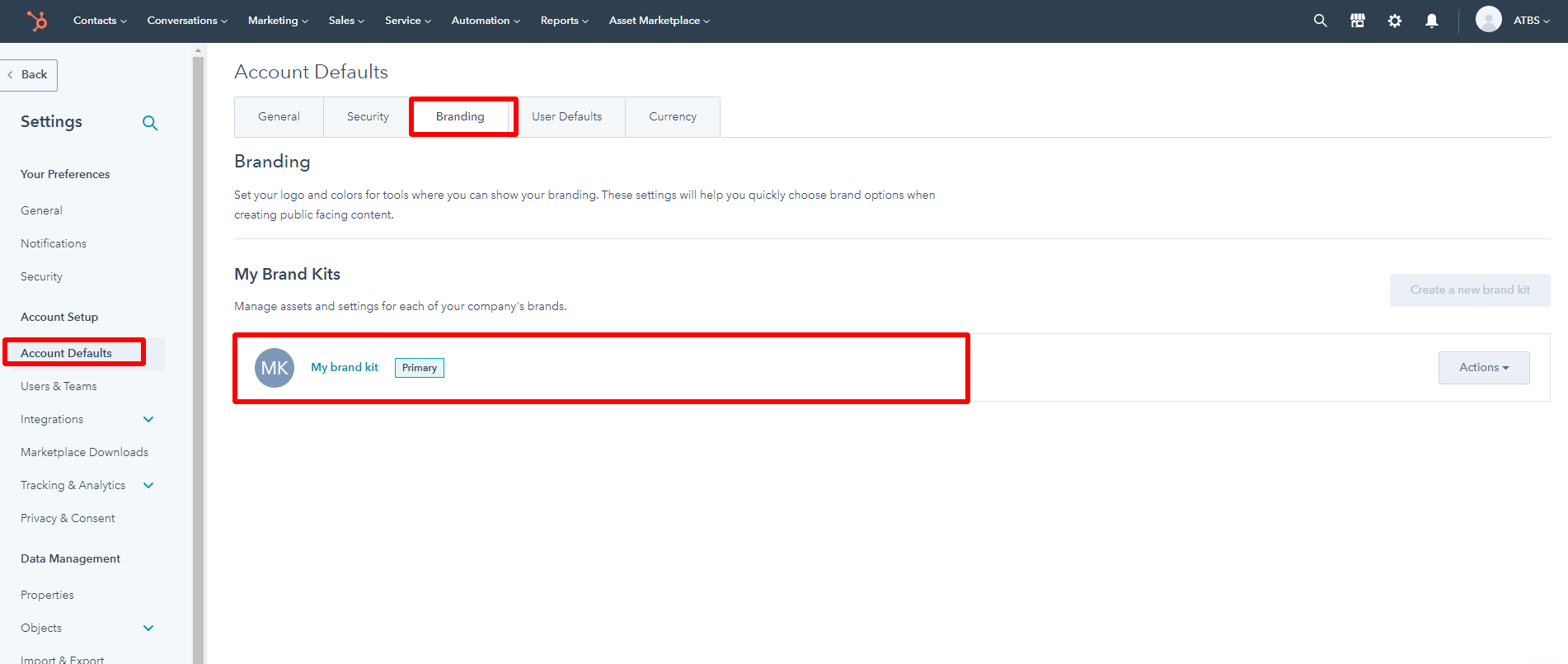Click Create a new brand kit
Image resolution: width=1568 pixels, height=664 pixels.
[x=1469, y=290]
